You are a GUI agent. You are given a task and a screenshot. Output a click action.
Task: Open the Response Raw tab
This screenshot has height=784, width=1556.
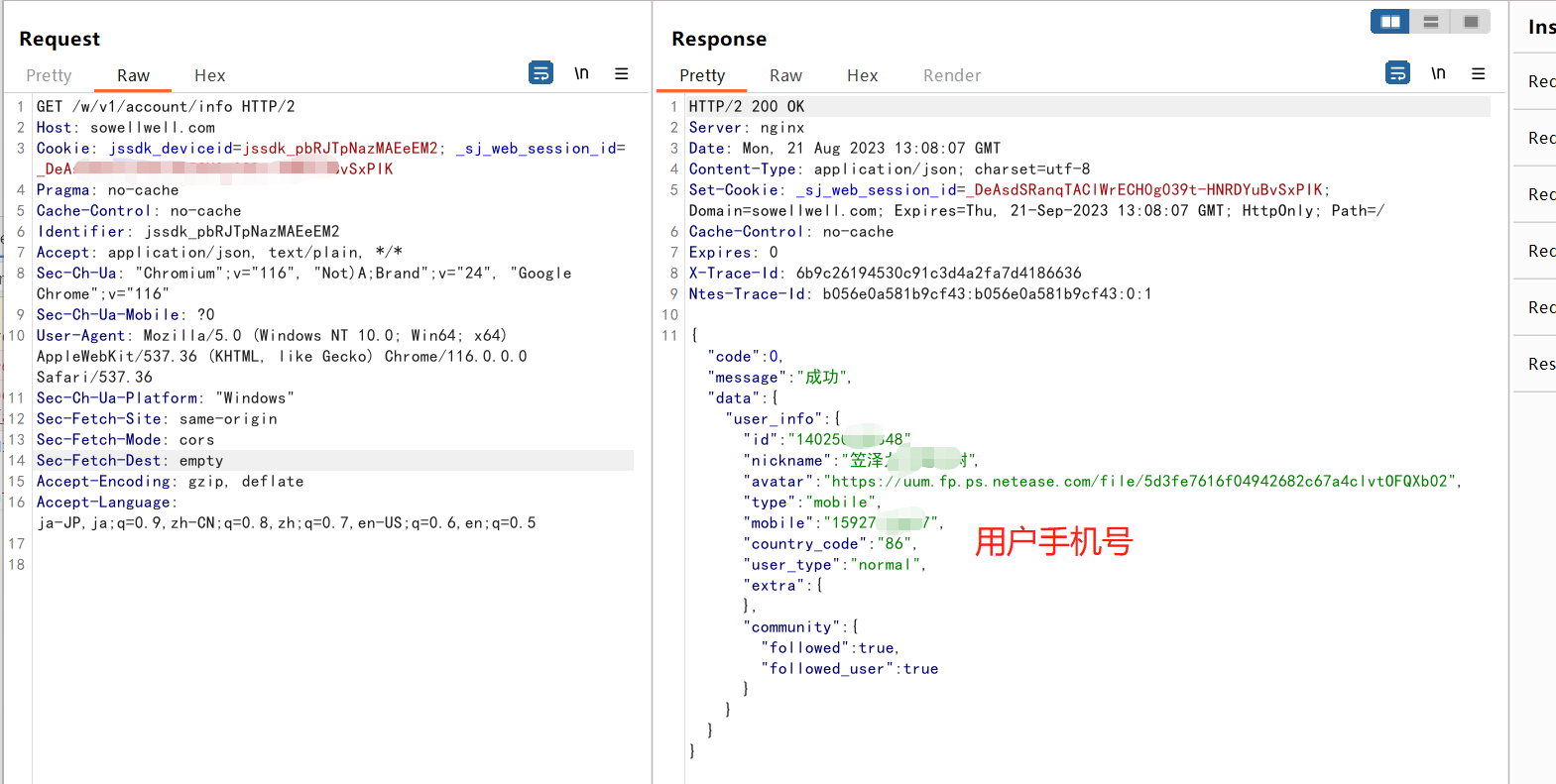pyautogui.click(x=785, y=75)
